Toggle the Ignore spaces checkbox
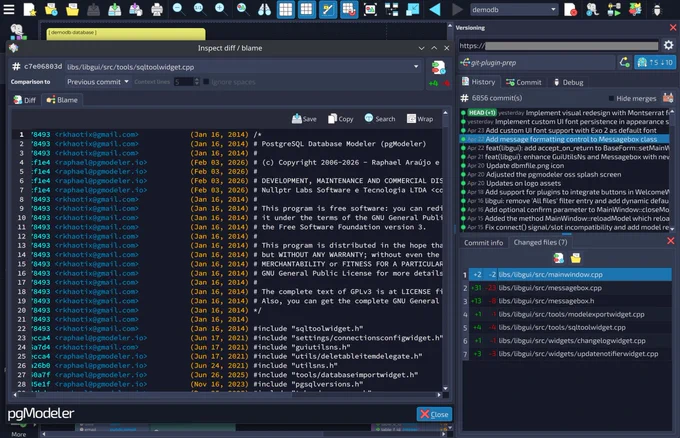 click(x=206, y=82)
